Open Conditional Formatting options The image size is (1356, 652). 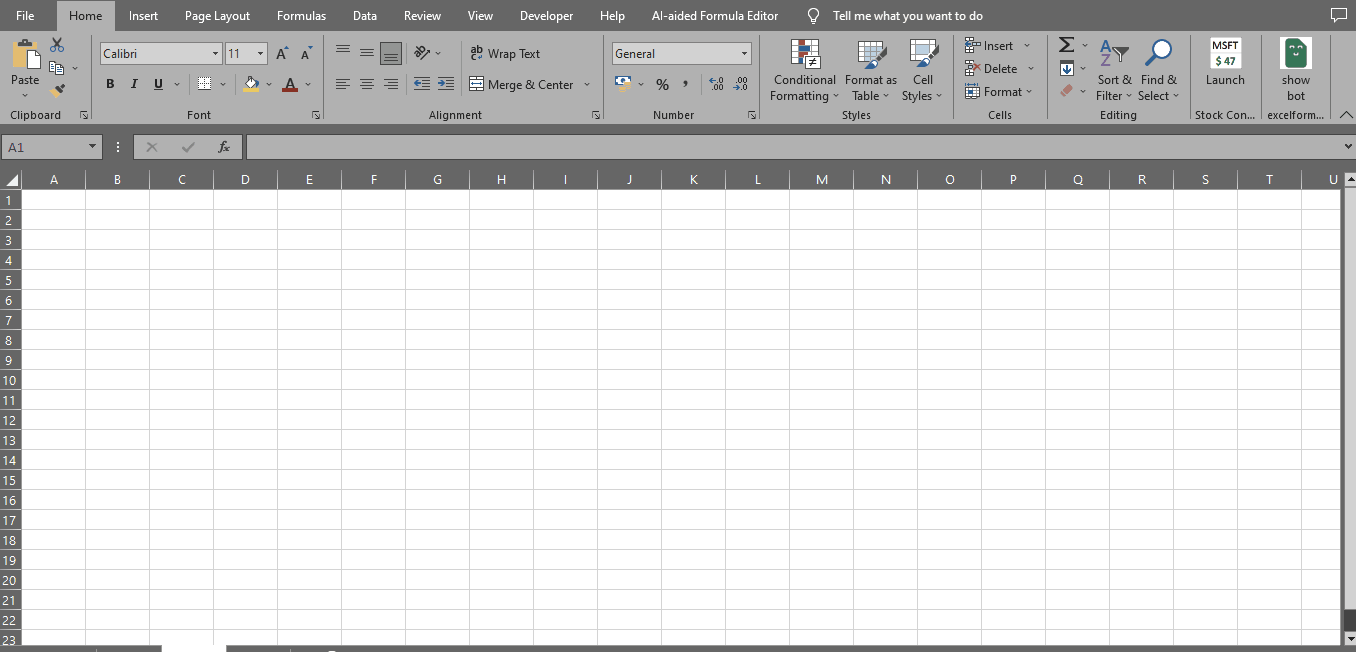(x=804, y=70)
